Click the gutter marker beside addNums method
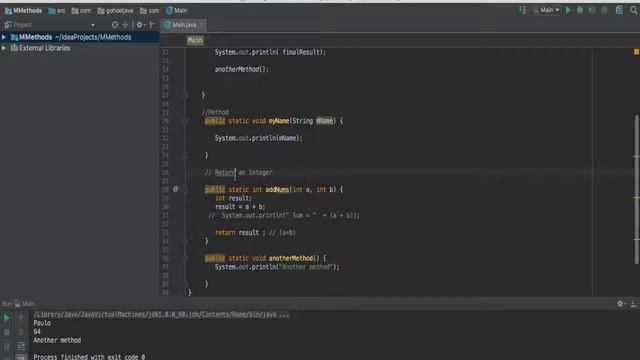This screenshot has height=360, width=640. [176, 189]
